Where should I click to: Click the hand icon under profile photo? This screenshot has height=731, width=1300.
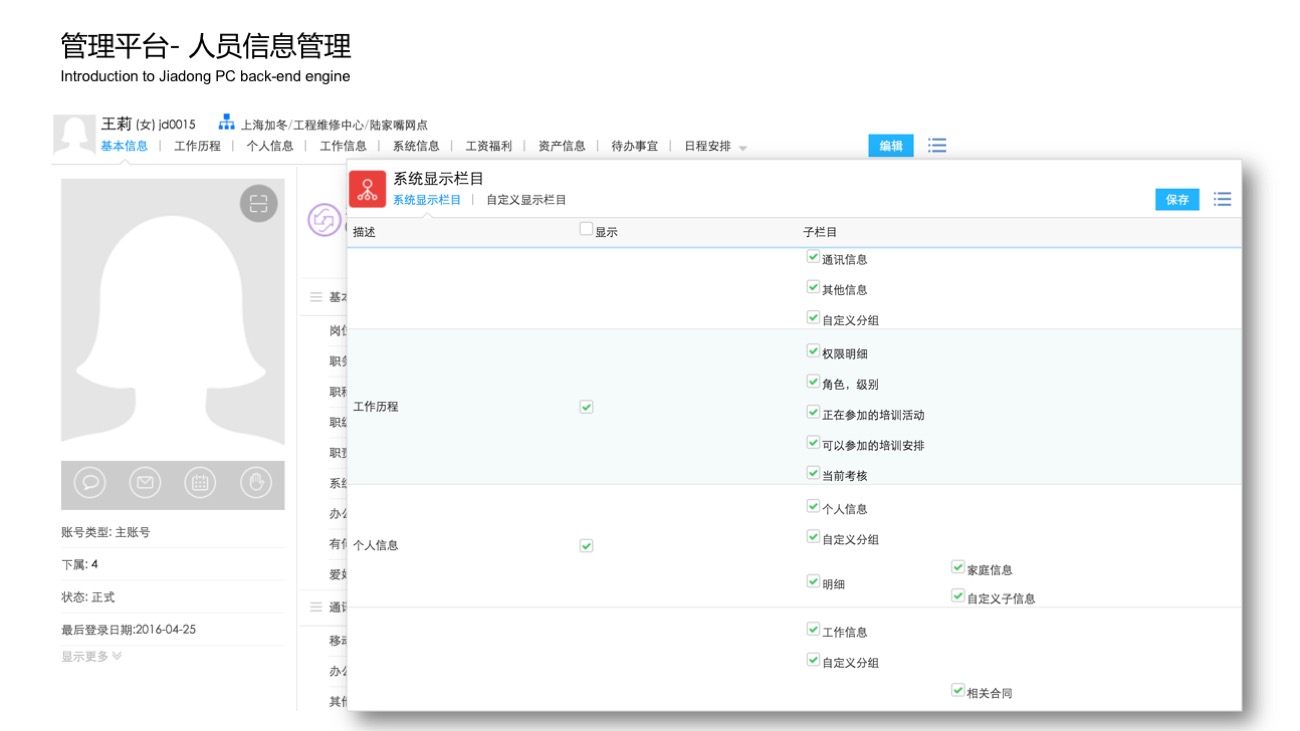256,483
